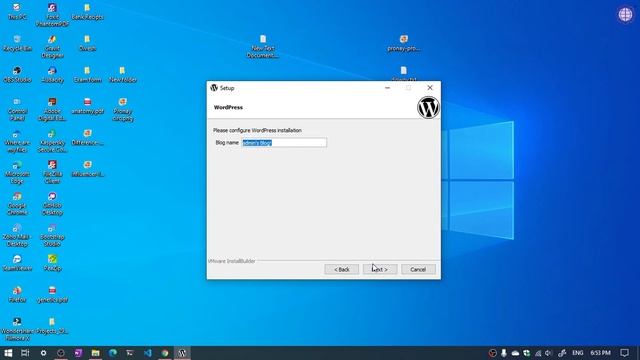Cancel the WordPress setup

[418, 269]
